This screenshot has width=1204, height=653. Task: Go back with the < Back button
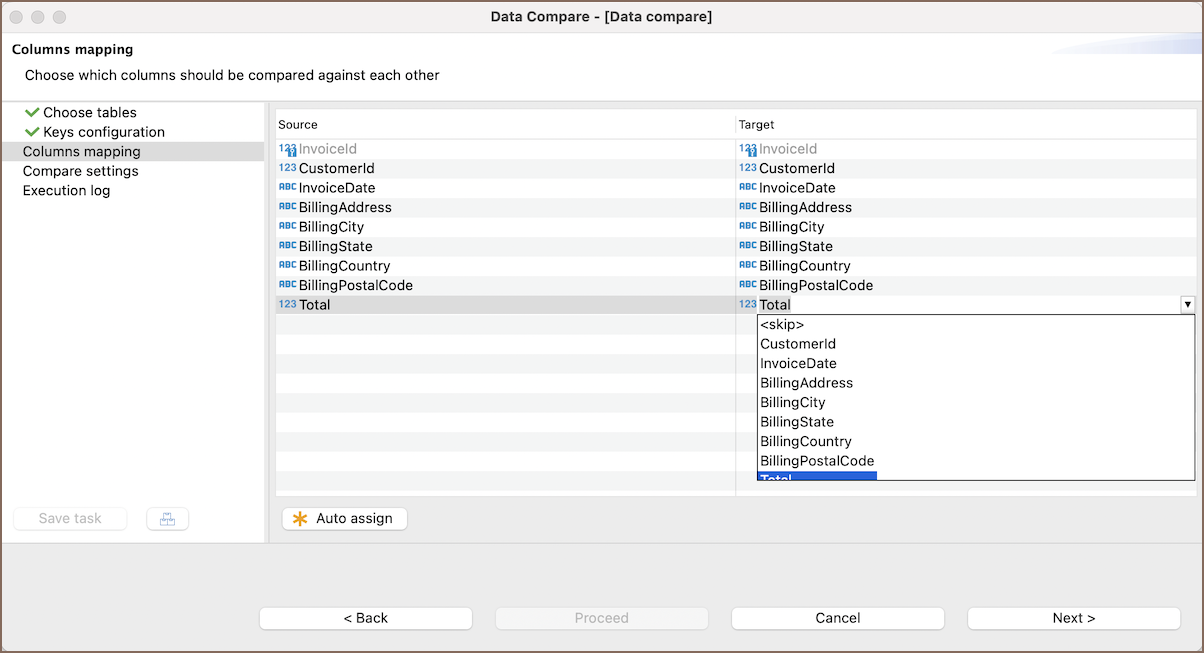pos(366,618)
